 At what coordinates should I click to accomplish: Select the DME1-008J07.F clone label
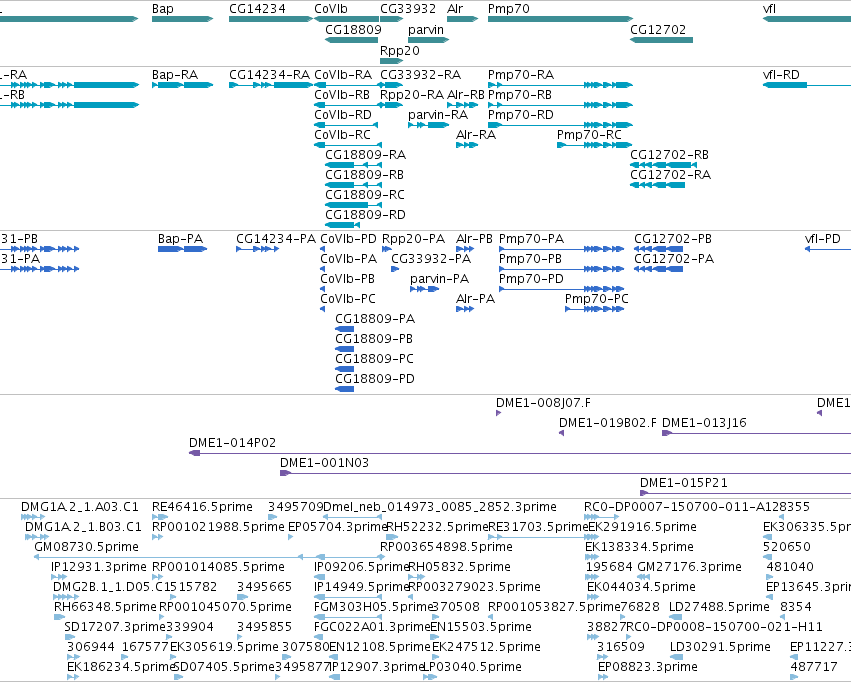point(543,403)
